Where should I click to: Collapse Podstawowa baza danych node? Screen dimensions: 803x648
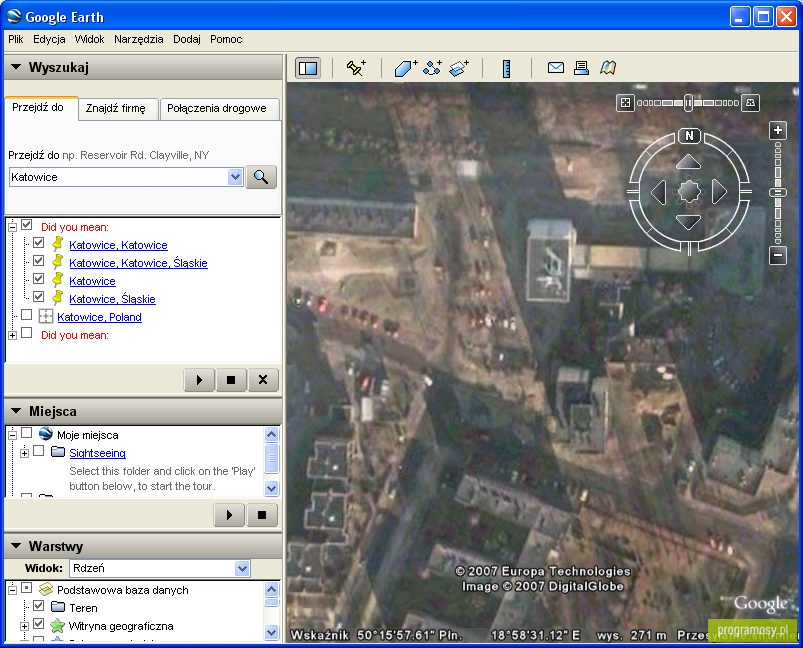pyautogui.click(x=13, y=590)
